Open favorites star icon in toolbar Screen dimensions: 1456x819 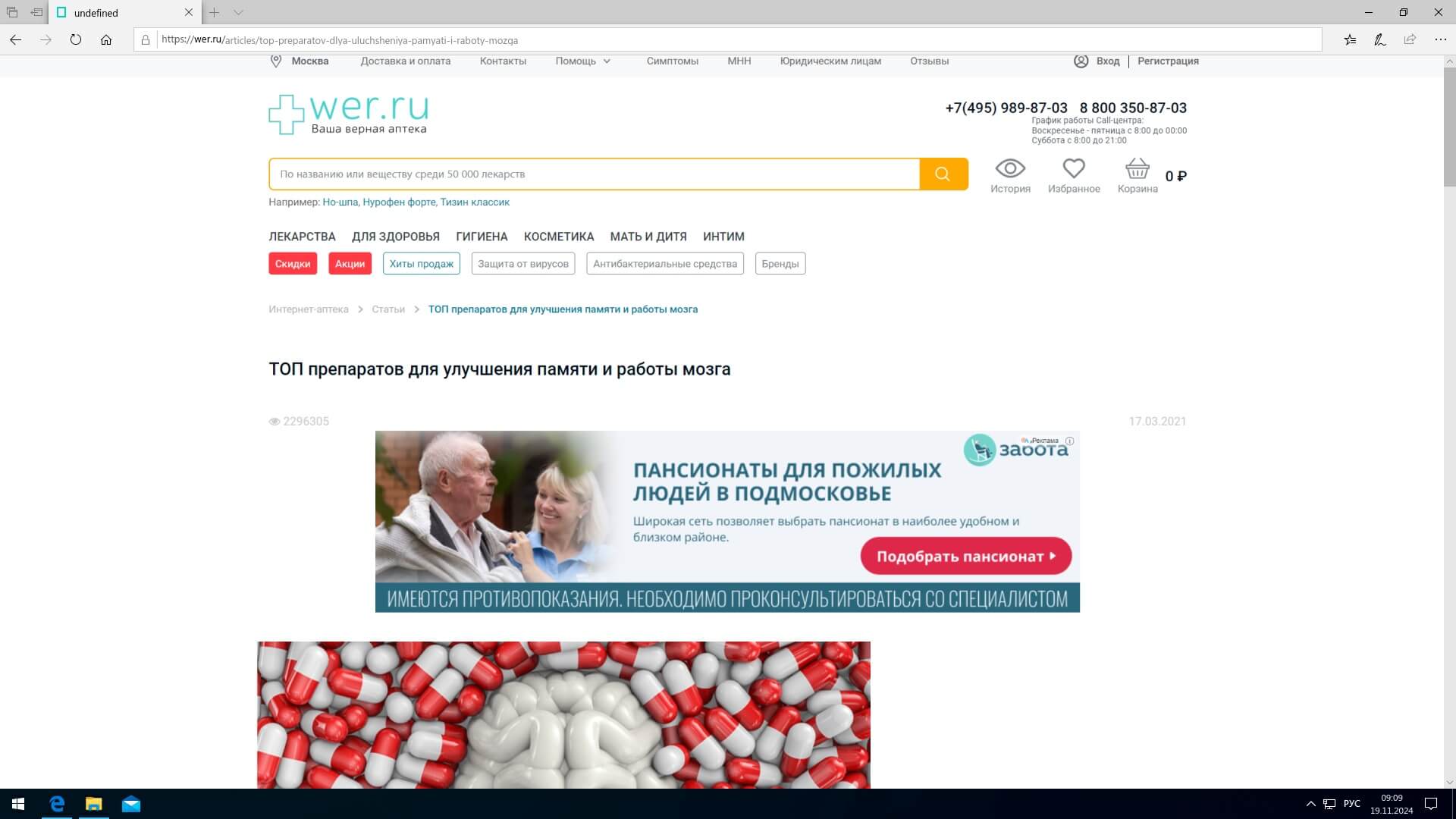(1350, 40)
